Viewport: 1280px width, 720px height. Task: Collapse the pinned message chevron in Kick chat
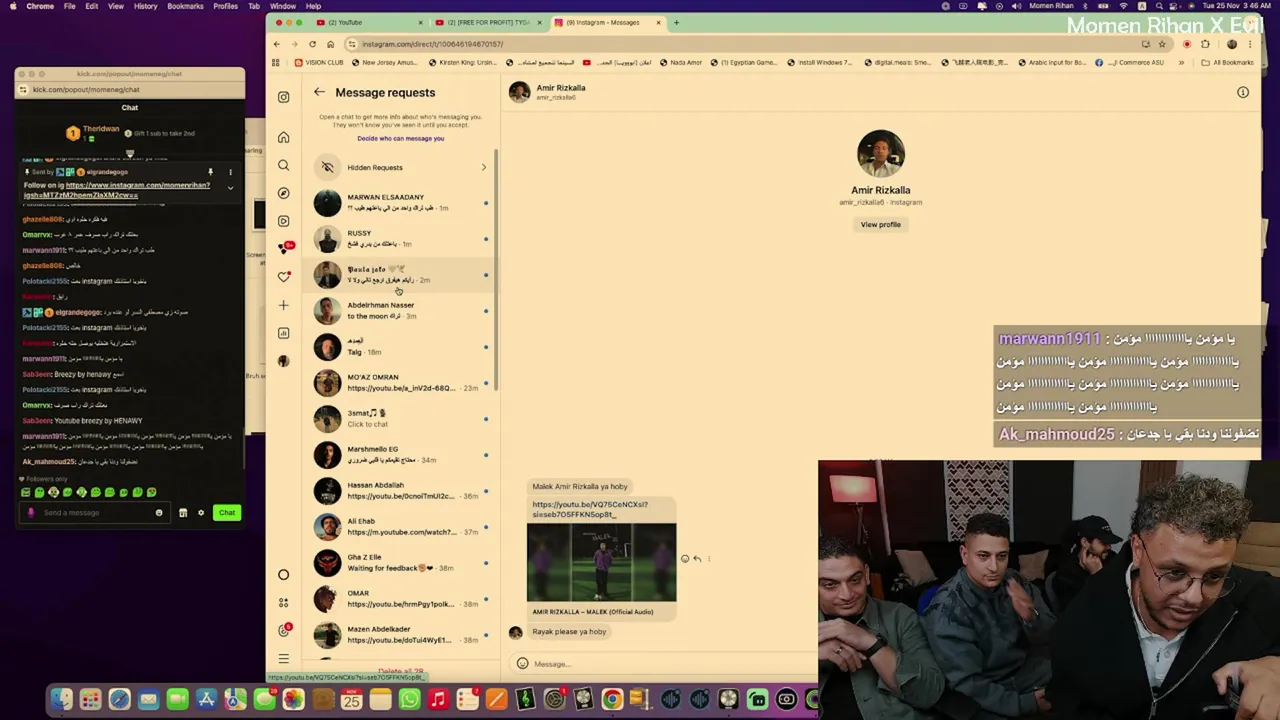click(x=230, y=188)
